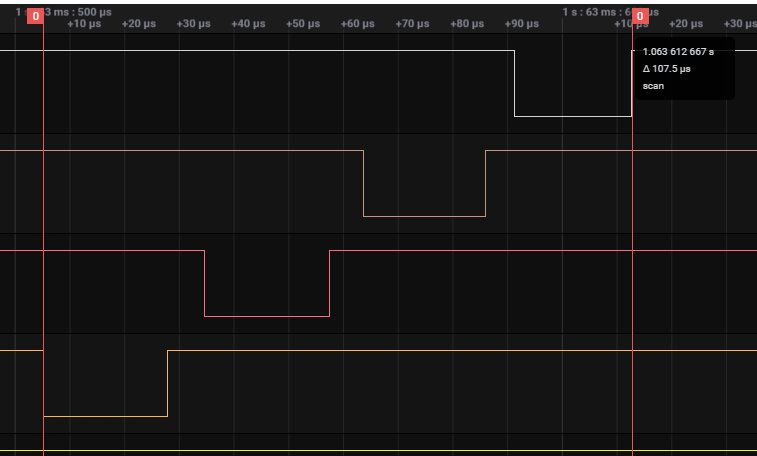Click the +30 µs tick after the left marker
The width and height of the screenshot is (757, 456).
coord(193,23)
